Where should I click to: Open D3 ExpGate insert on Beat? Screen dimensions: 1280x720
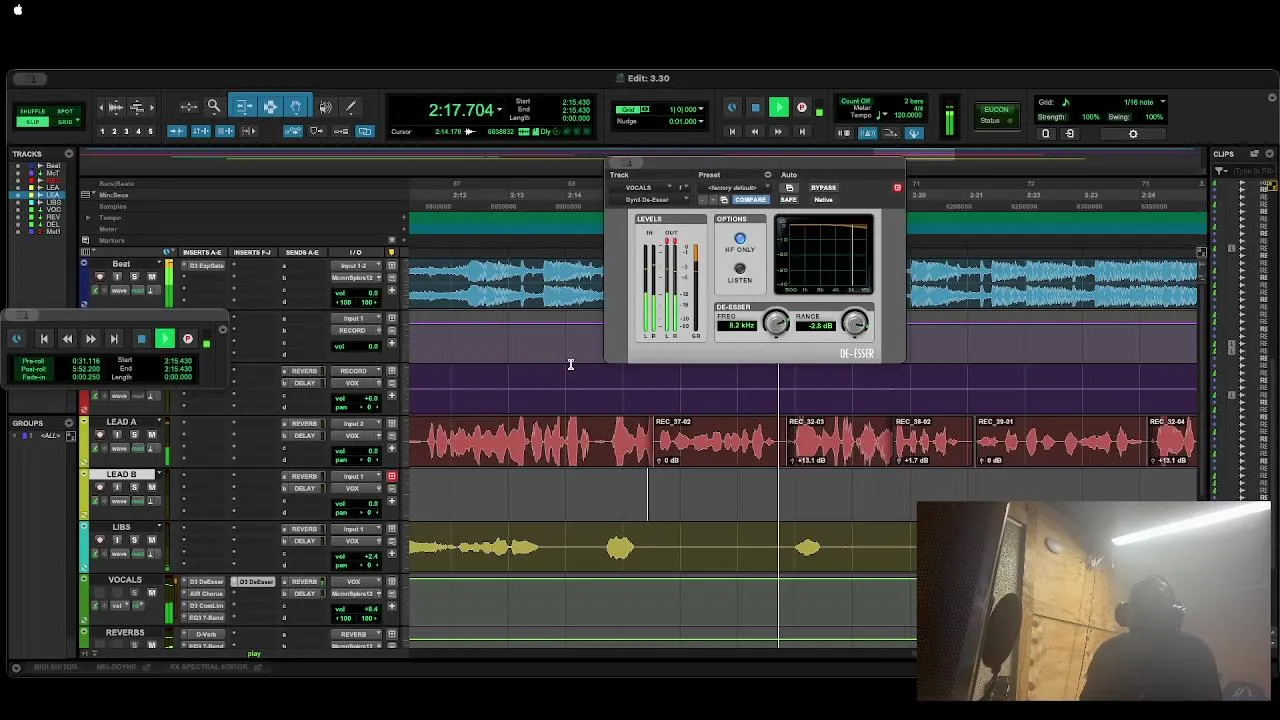[x=206, y=266]
